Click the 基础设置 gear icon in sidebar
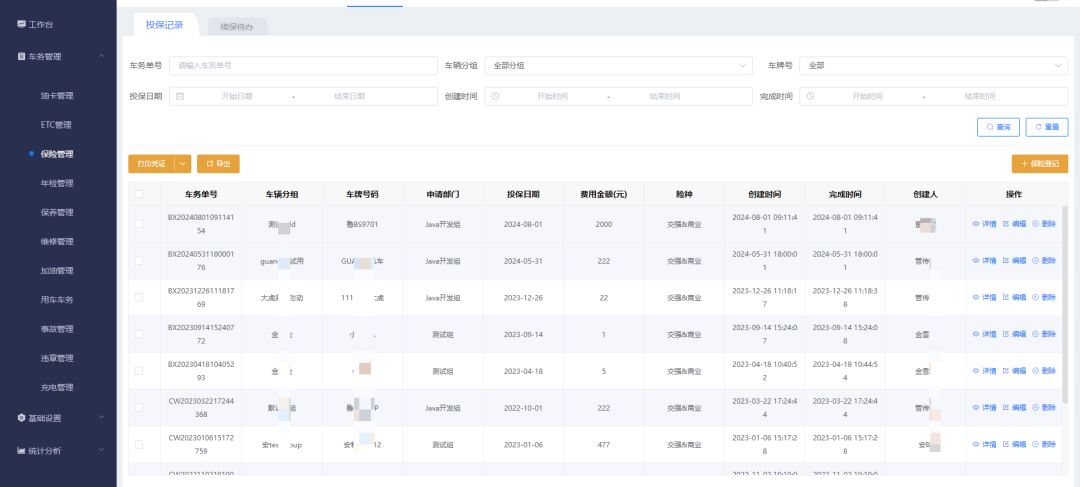The image size is (1080, 487). tap(21, 417)
